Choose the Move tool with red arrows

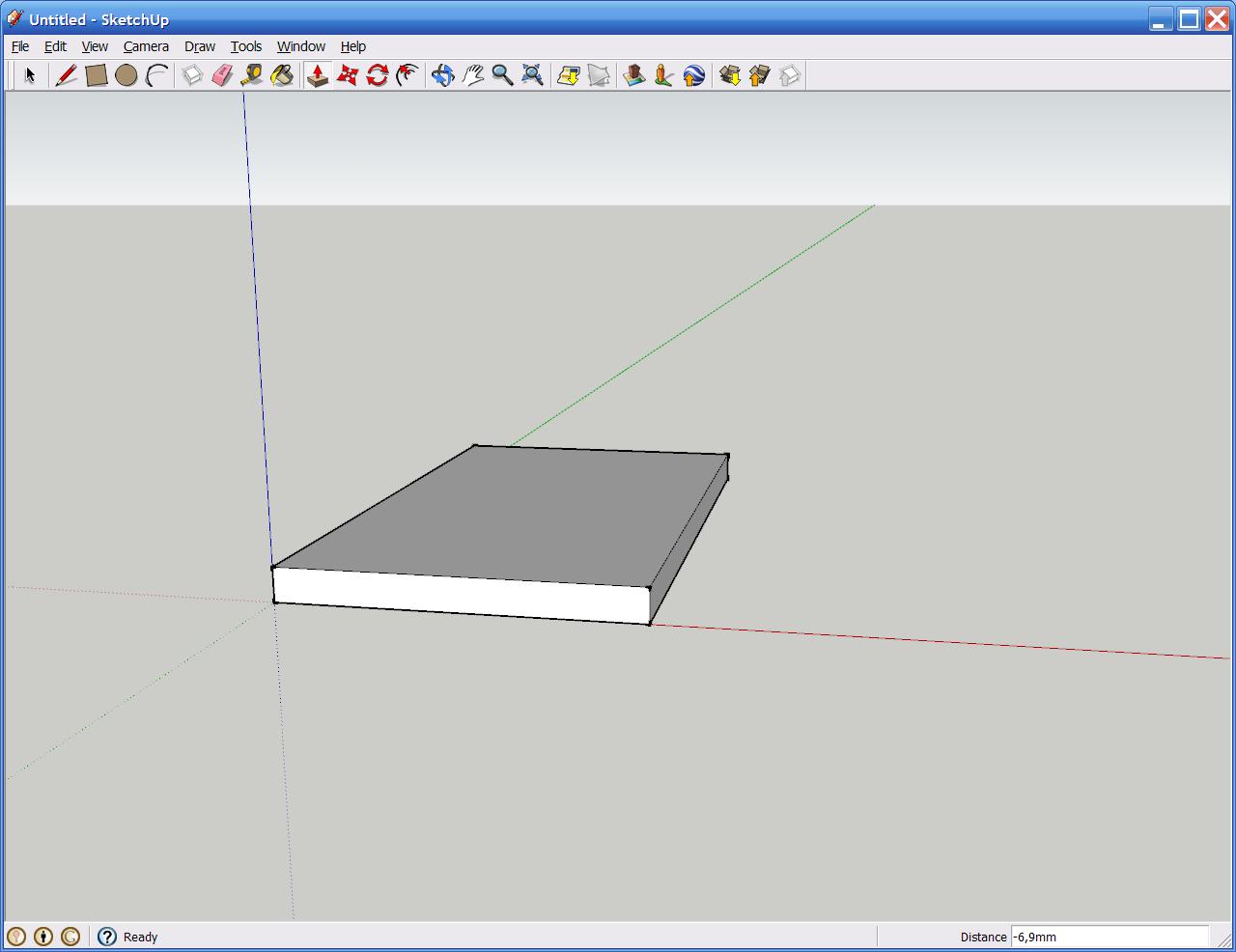click(x=348, y=75)
